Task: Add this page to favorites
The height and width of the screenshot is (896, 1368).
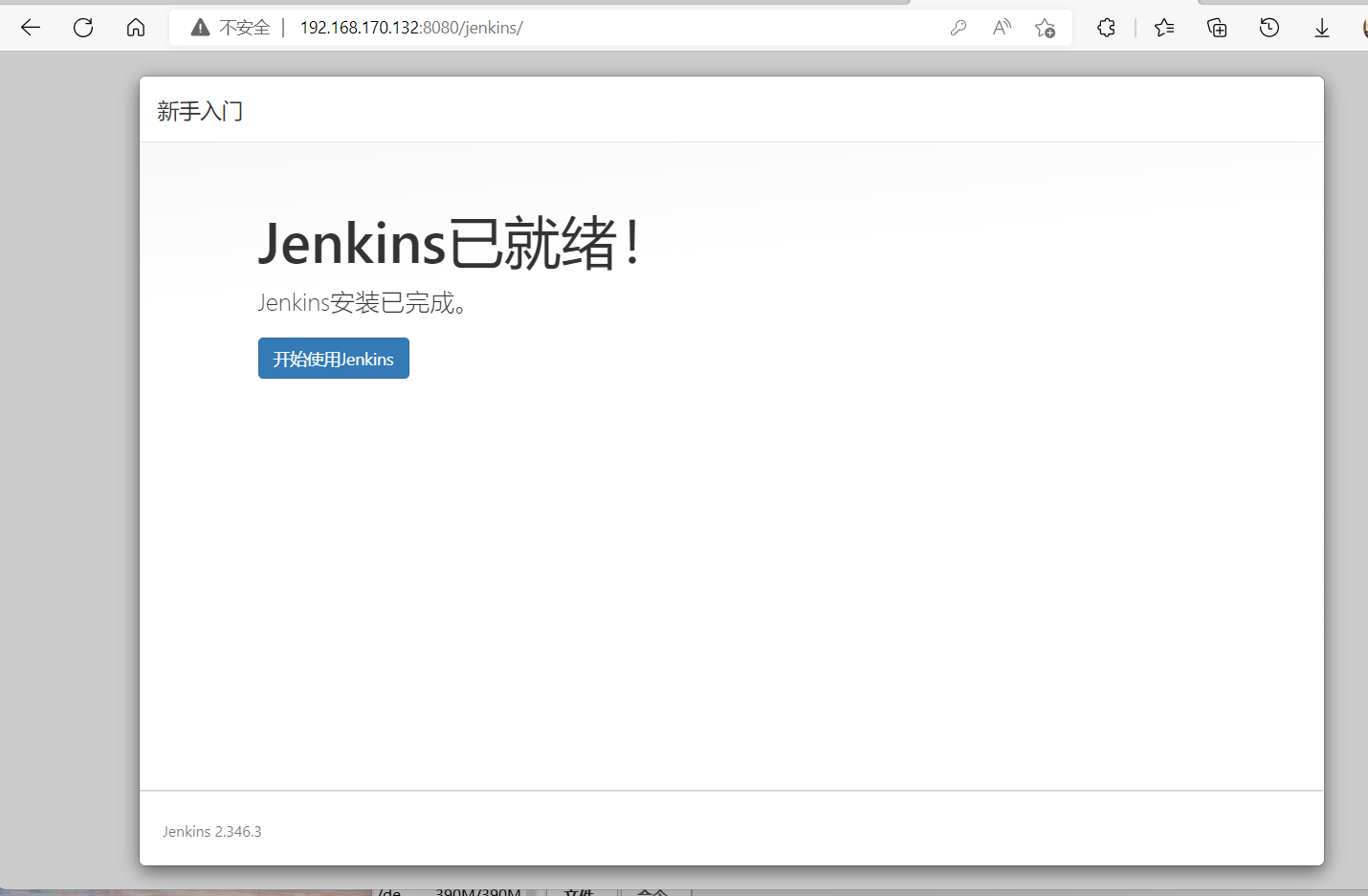Action: [1046, 28]
